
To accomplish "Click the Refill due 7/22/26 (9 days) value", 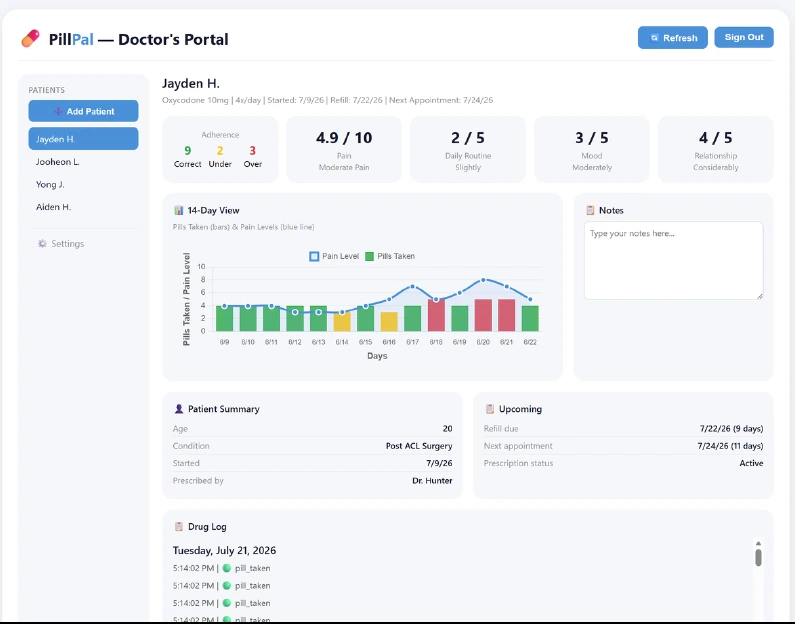I will (x=731, y=428).
